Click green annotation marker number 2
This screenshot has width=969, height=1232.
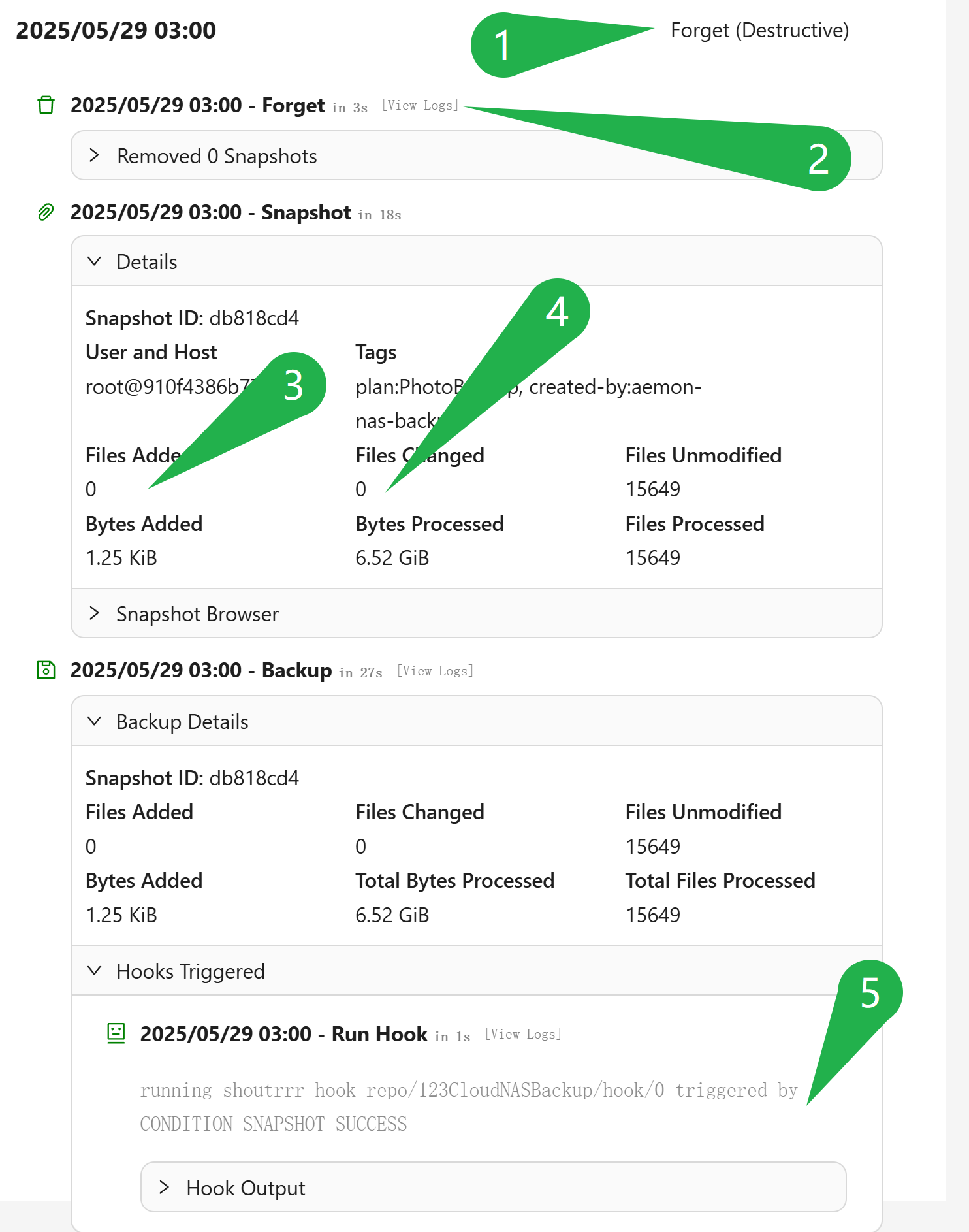click(818, 159)
